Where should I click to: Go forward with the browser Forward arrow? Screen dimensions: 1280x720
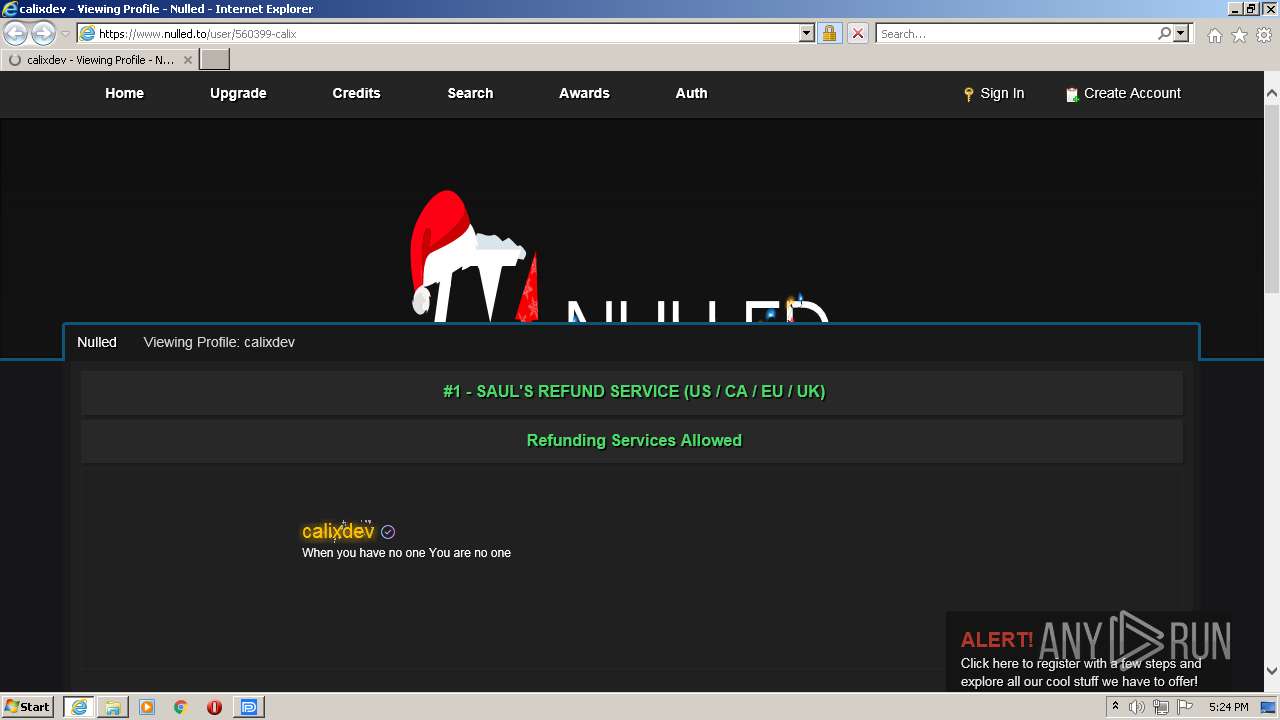43,34
